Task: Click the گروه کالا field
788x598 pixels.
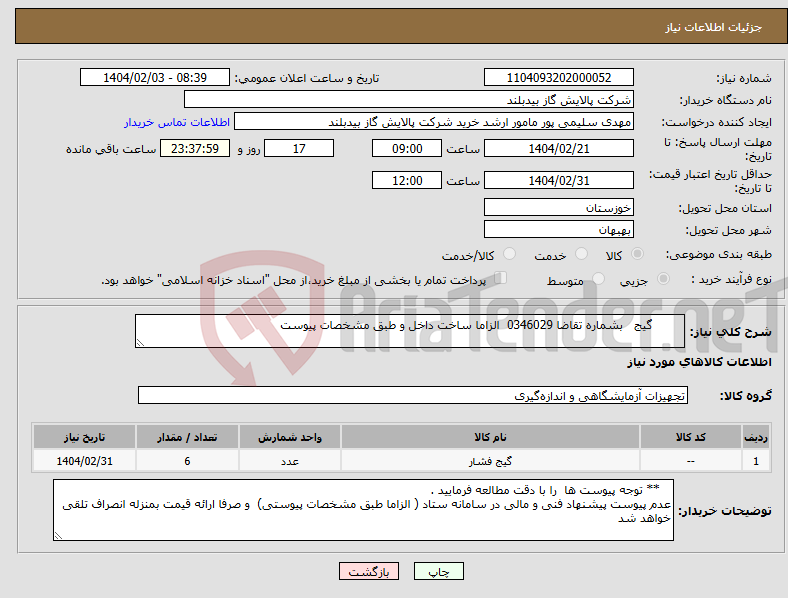Action: (413, 395)
